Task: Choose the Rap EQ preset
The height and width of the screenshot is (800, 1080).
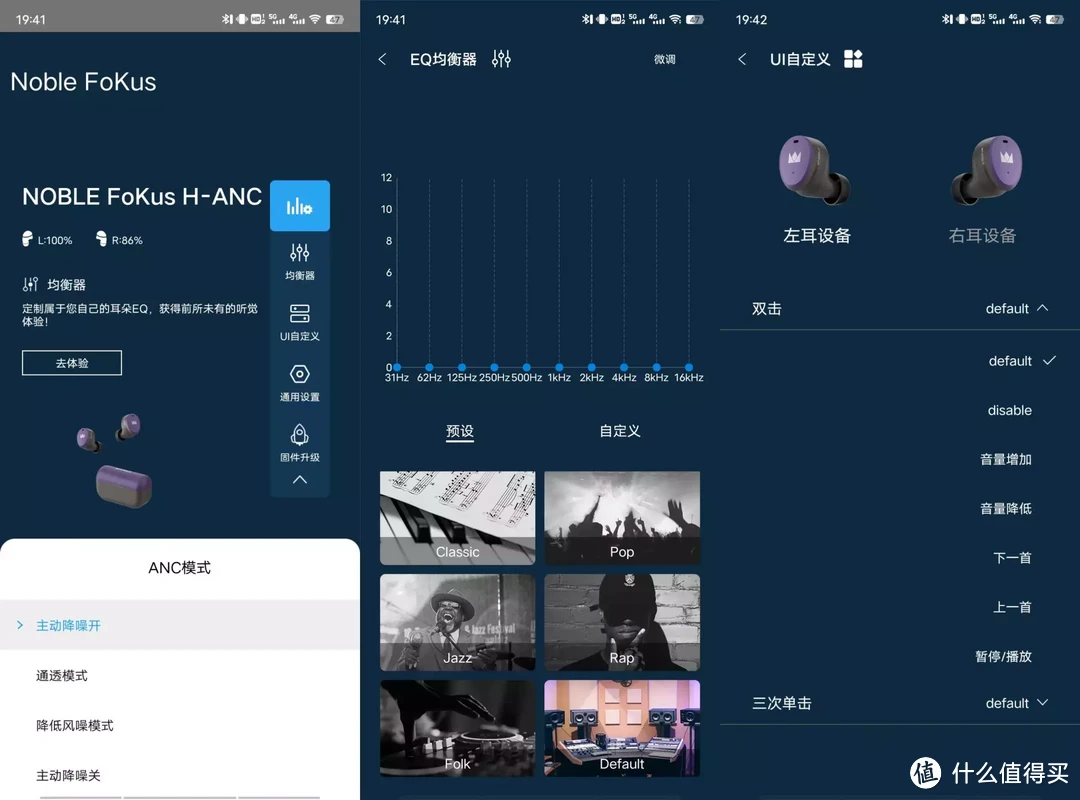Action: (622, 622)
